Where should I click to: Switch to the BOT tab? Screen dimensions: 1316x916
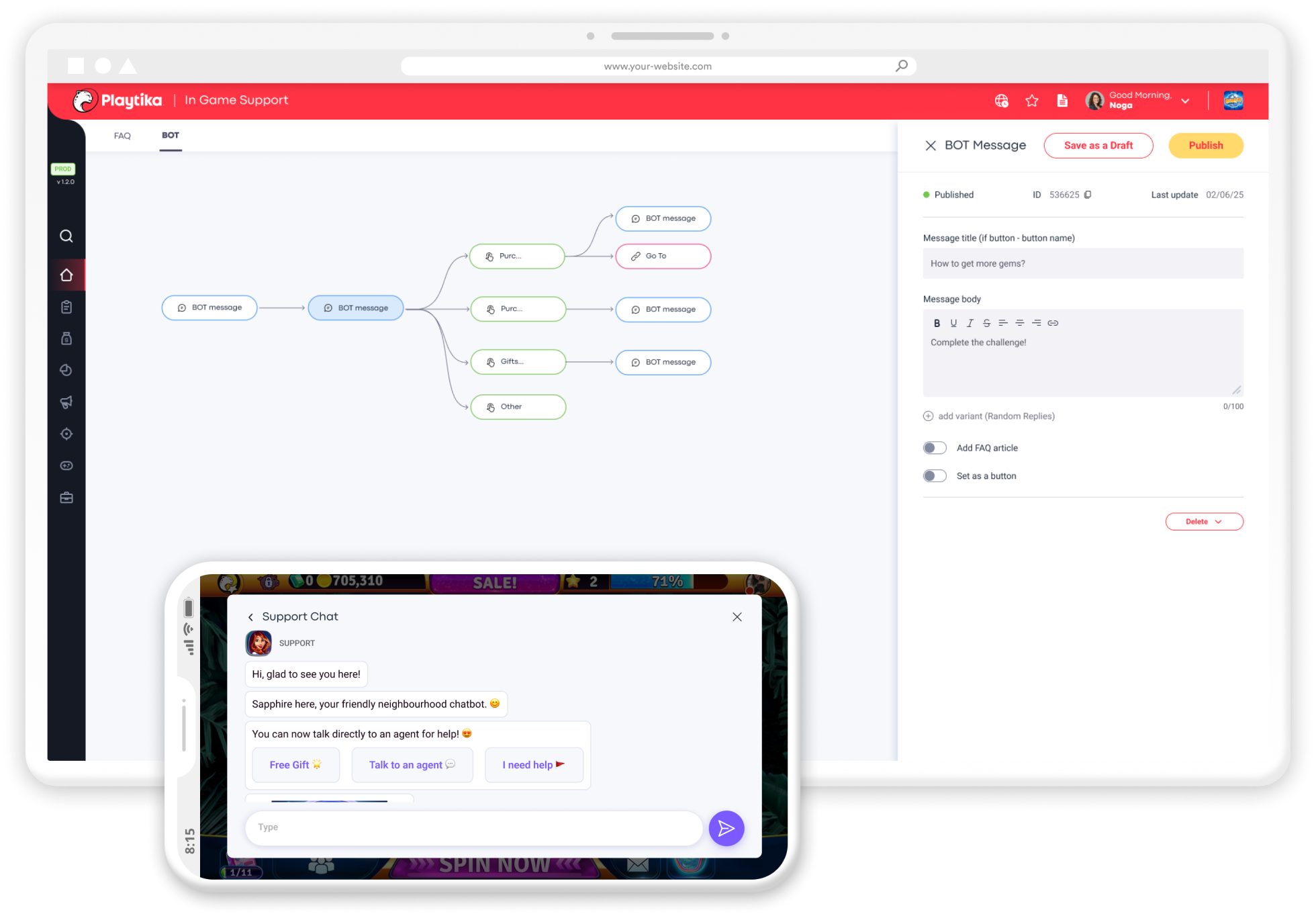(x=171, y=136)
